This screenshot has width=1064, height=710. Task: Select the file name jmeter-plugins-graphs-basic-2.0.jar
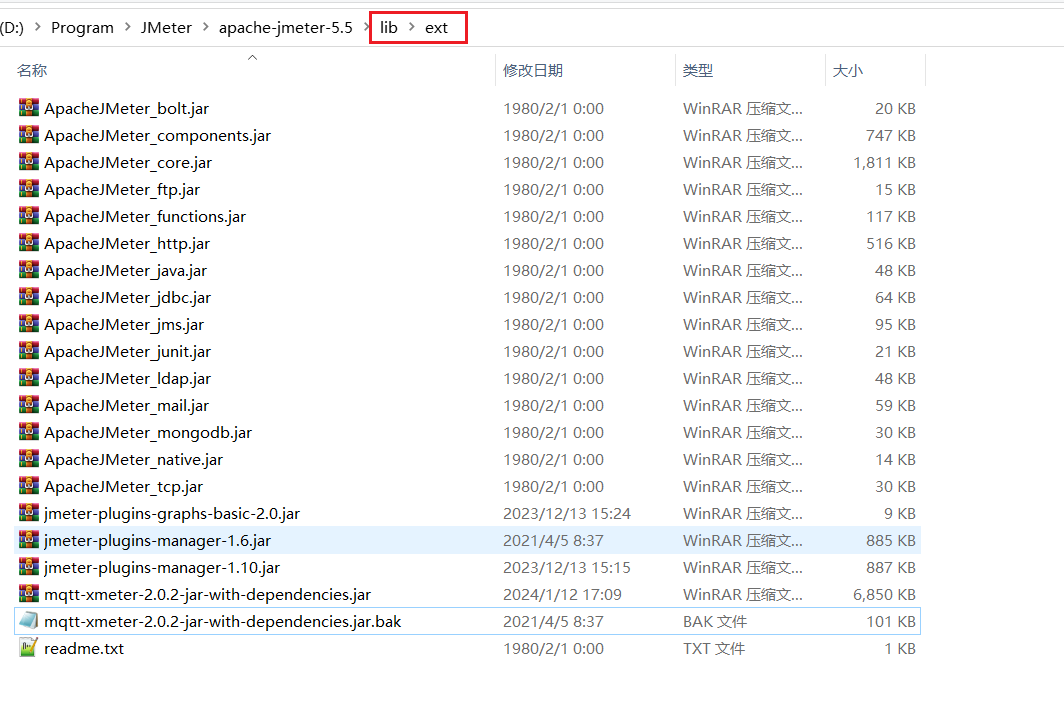[x=172, y=514]
